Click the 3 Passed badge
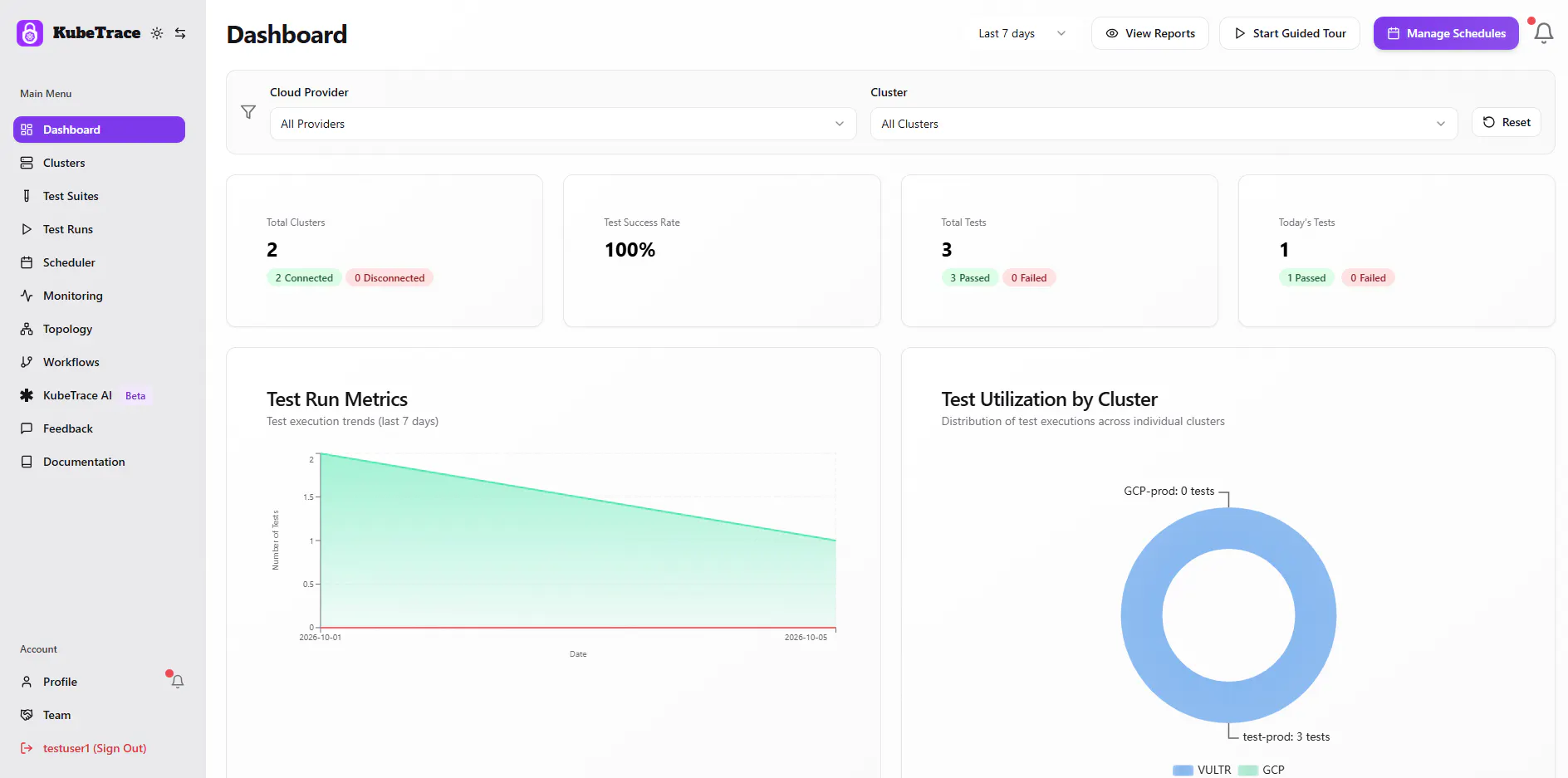Screen dimensions: 1568x778 tap(970, 278)
